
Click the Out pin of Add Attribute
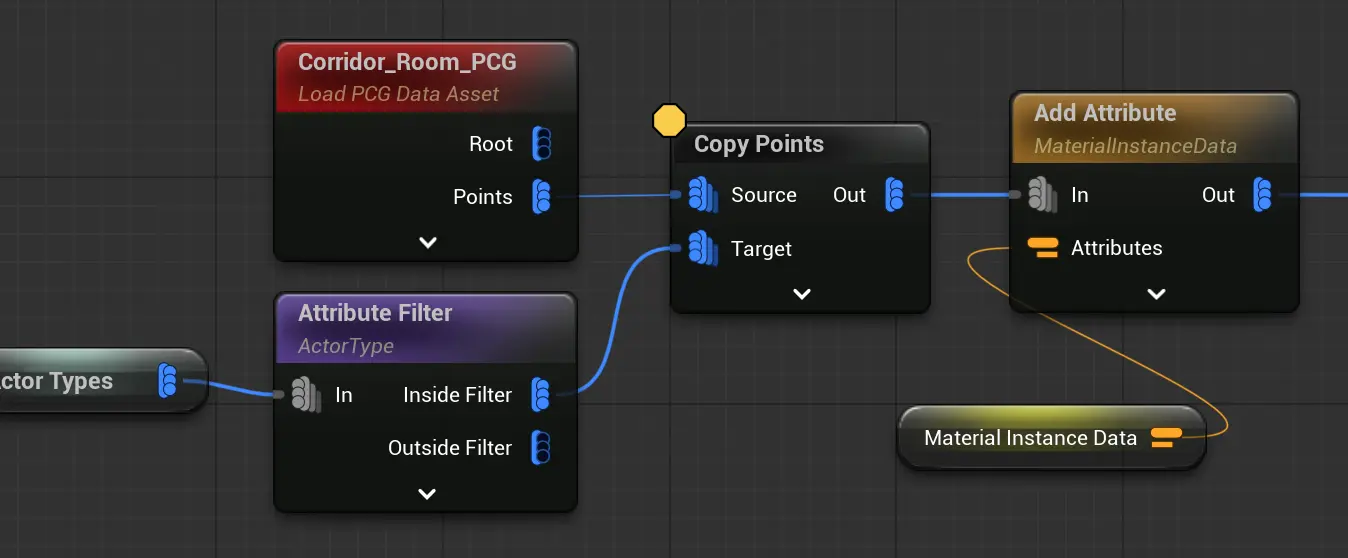click(x=1264, y=195)
